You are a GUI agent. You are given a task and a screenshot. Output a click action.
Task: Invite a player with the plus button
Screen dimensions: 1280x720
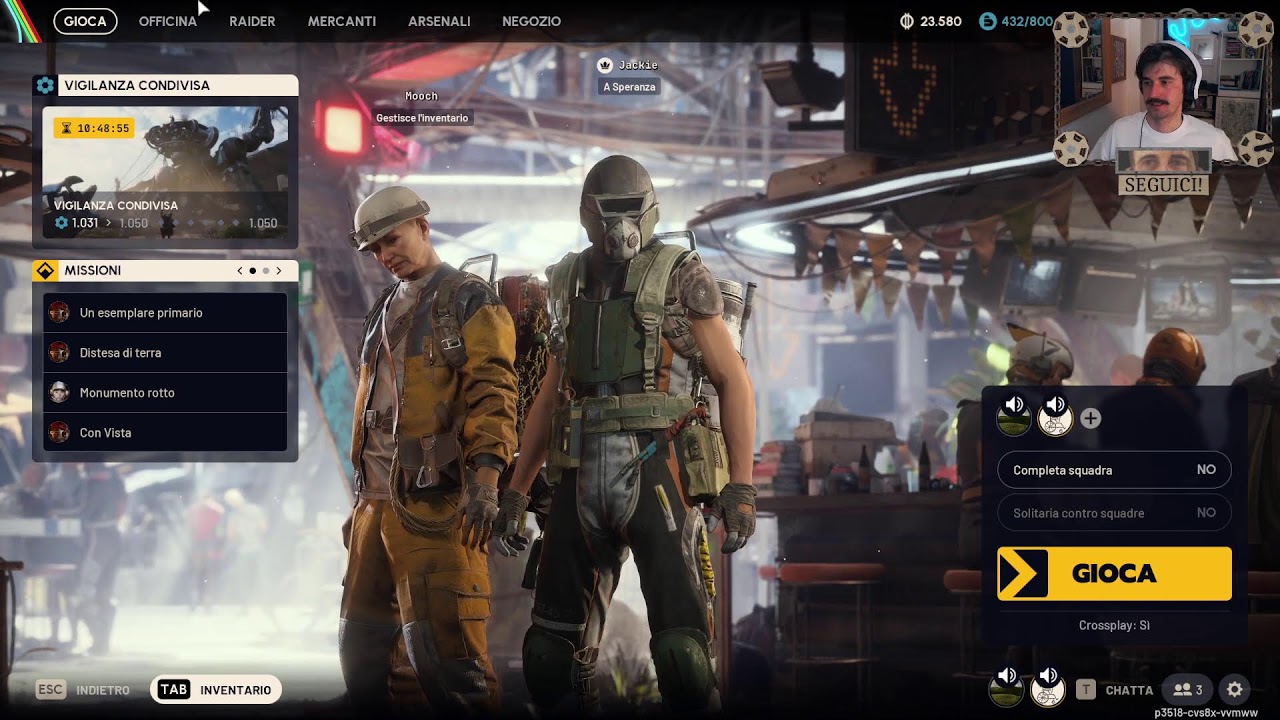pos(1091,419)
